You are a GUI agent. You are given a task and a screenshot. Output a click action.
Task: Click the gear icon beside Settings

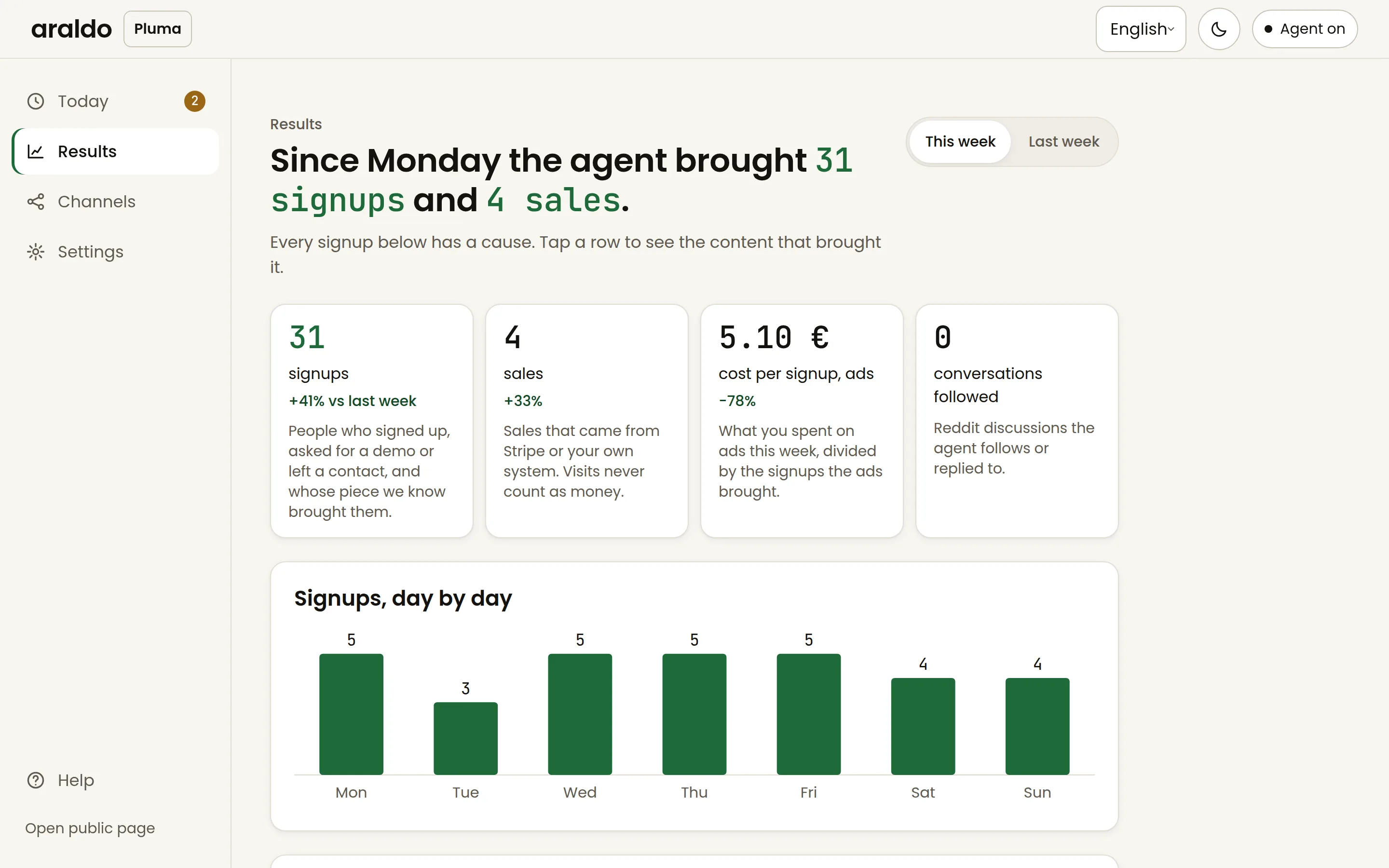(x=36, y=252)
